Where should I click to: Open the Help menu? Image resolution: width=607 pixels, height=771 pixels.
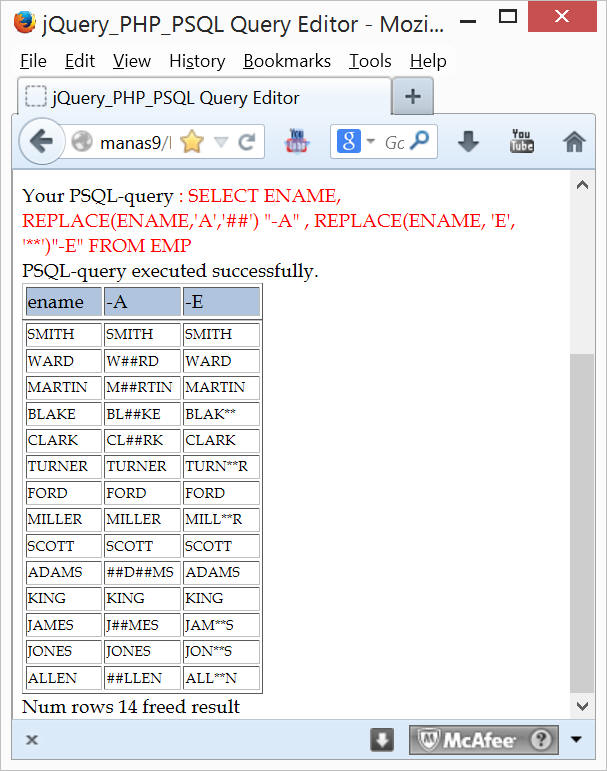tap(428, 61)
